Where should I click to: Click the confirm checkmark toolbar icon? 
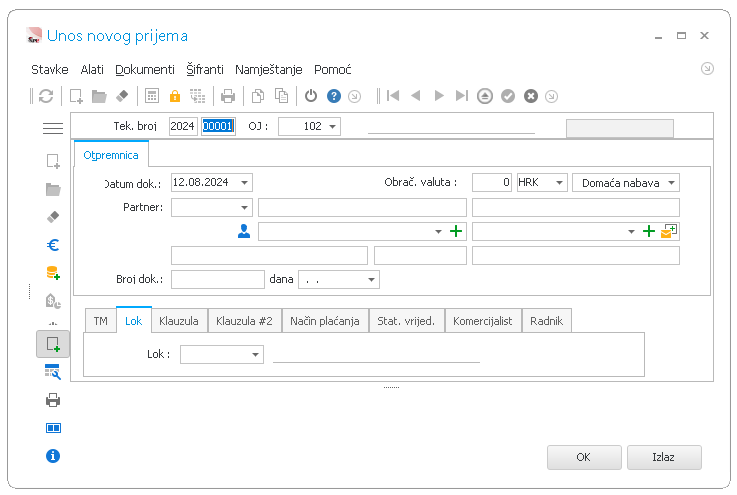pos(508,96)
